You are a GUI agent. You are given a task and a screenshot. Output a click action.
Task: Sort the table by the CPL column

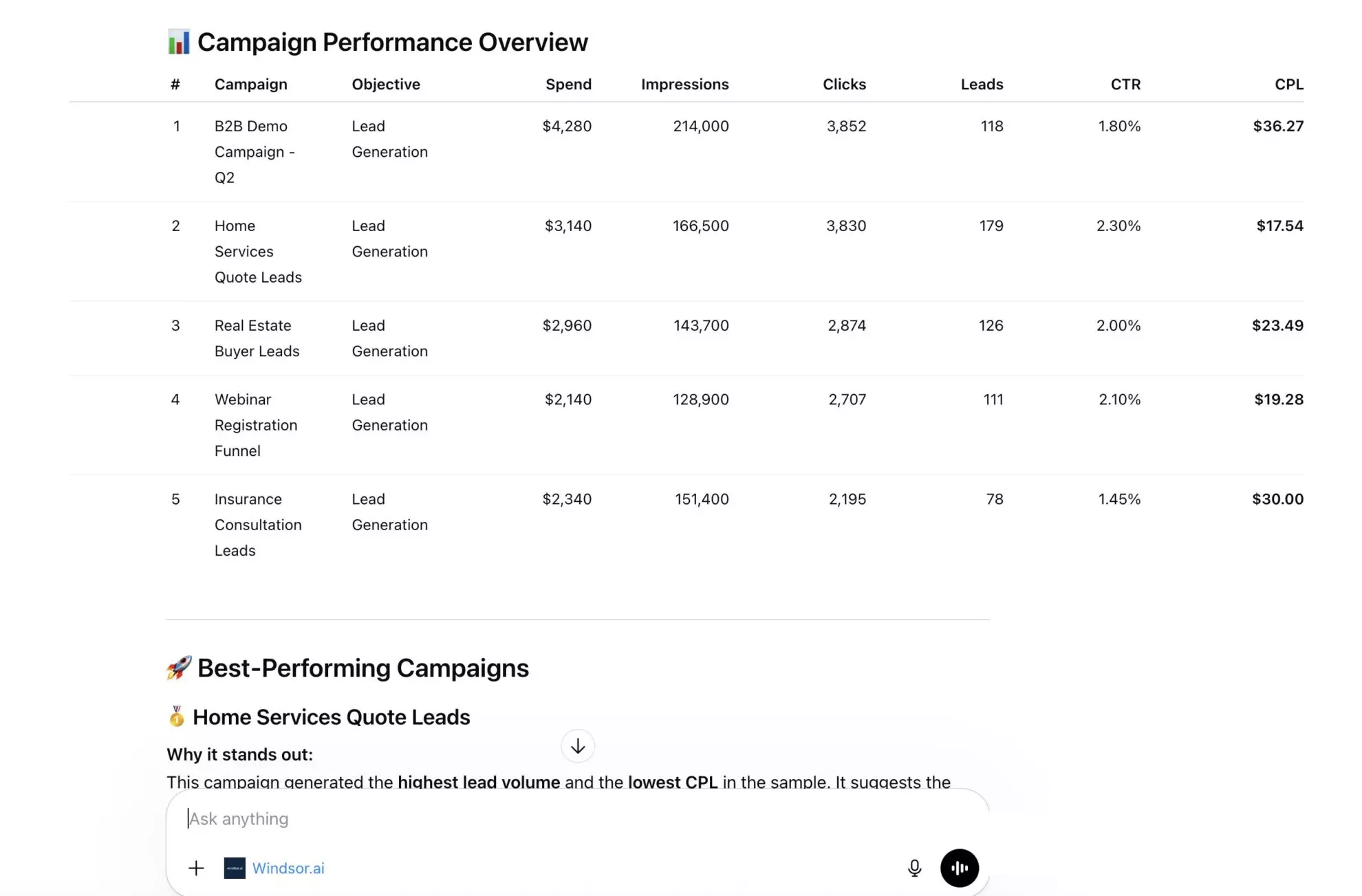pyautogui.click(x=1288, y=84)
